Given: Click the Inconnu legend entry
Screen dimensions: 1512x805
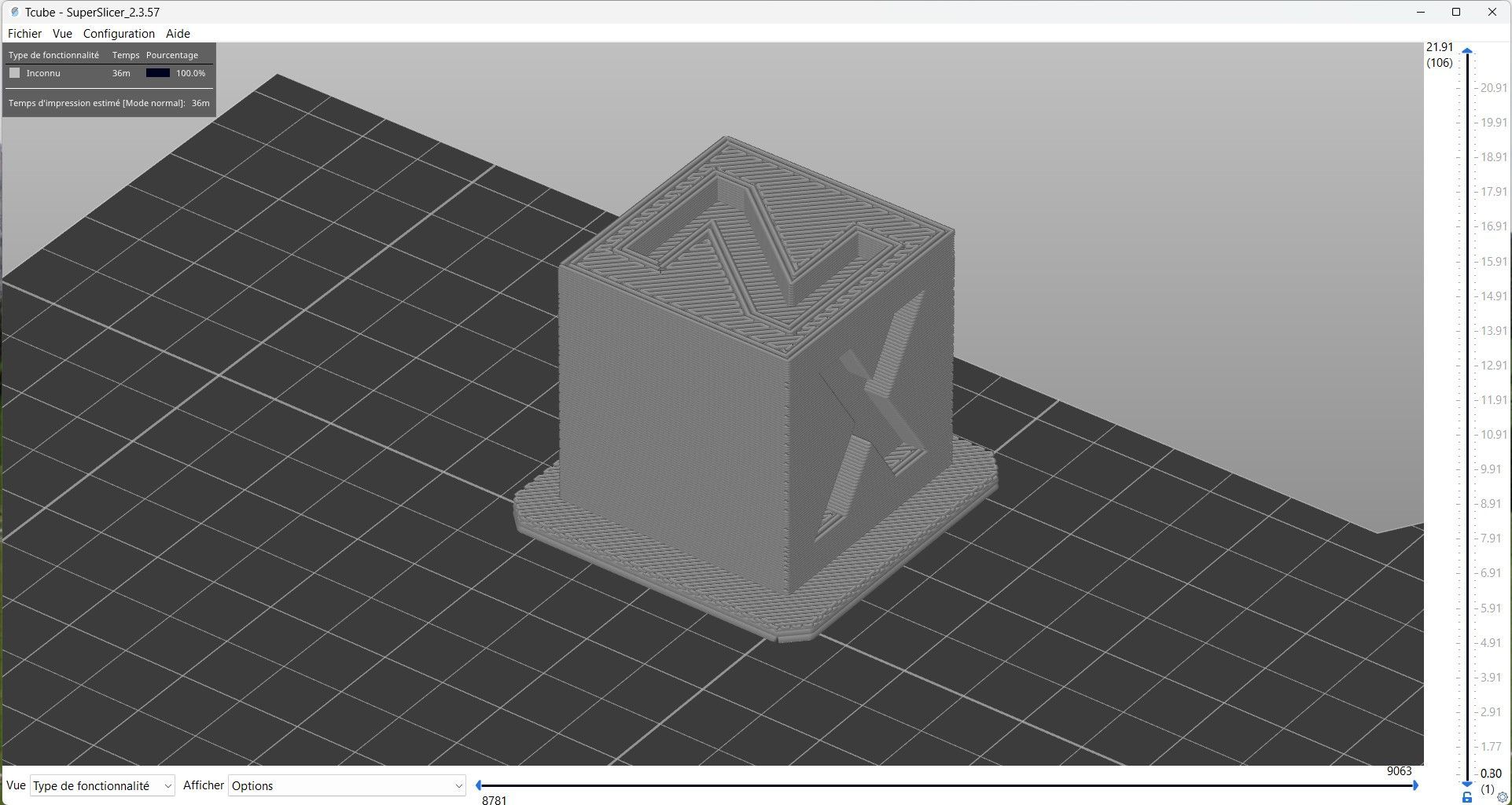Looking at the screenshot, I should click(x=43, y=73).
